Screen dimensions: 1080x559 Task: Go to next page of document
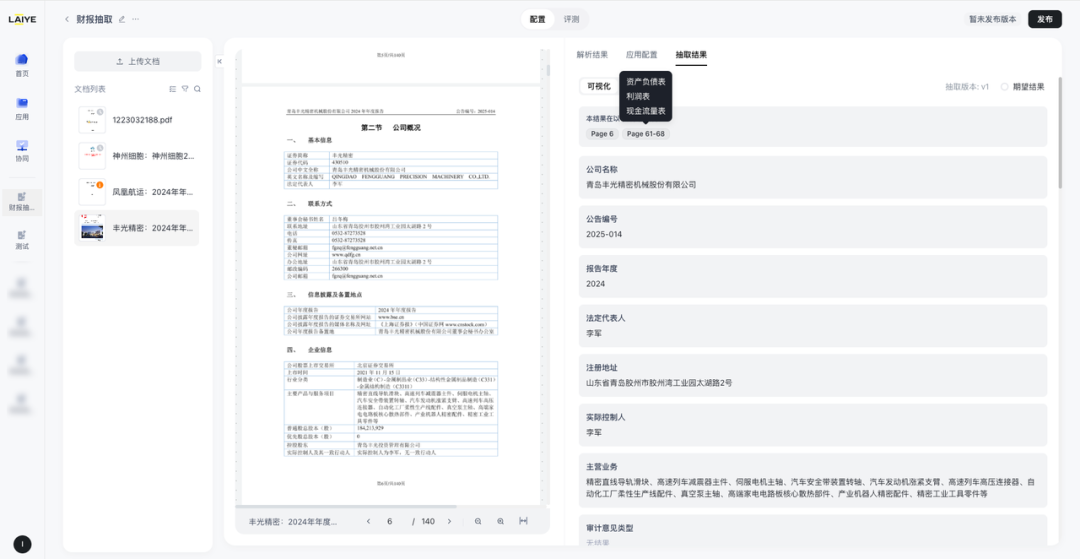click(449, 521)
